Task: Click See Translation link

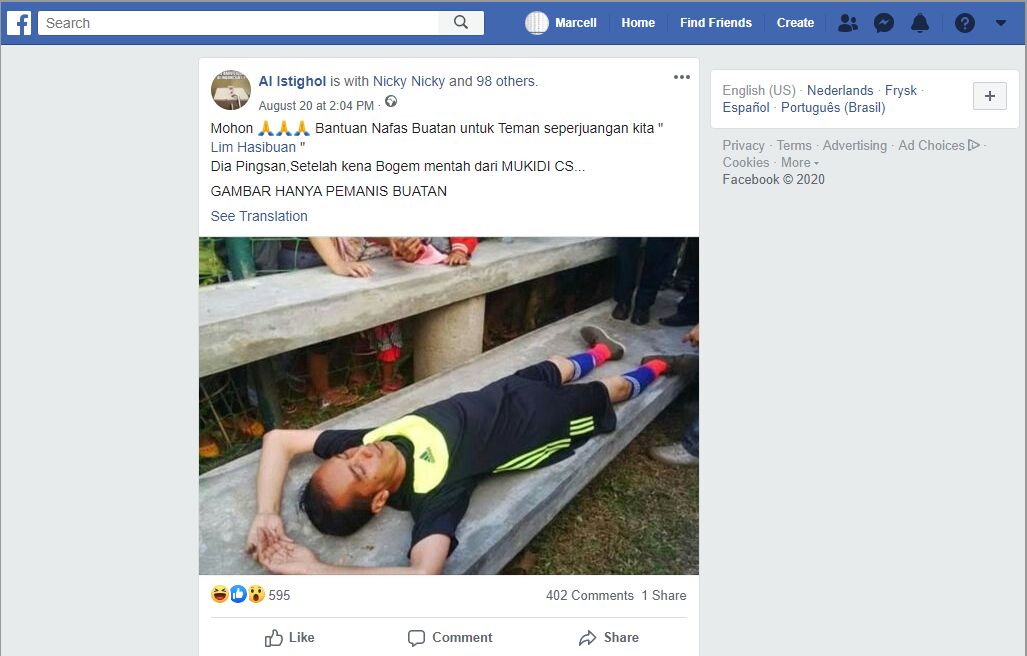Action: (x=259, y=216)
